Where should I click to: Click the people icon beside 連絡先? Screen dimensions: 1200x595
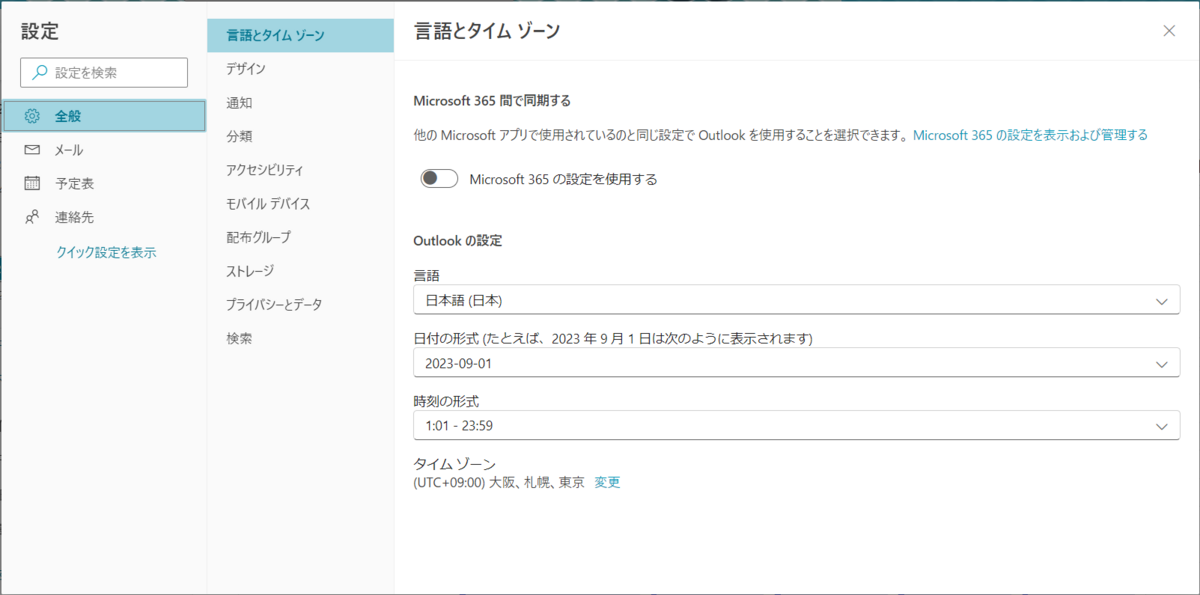(32, 217)
